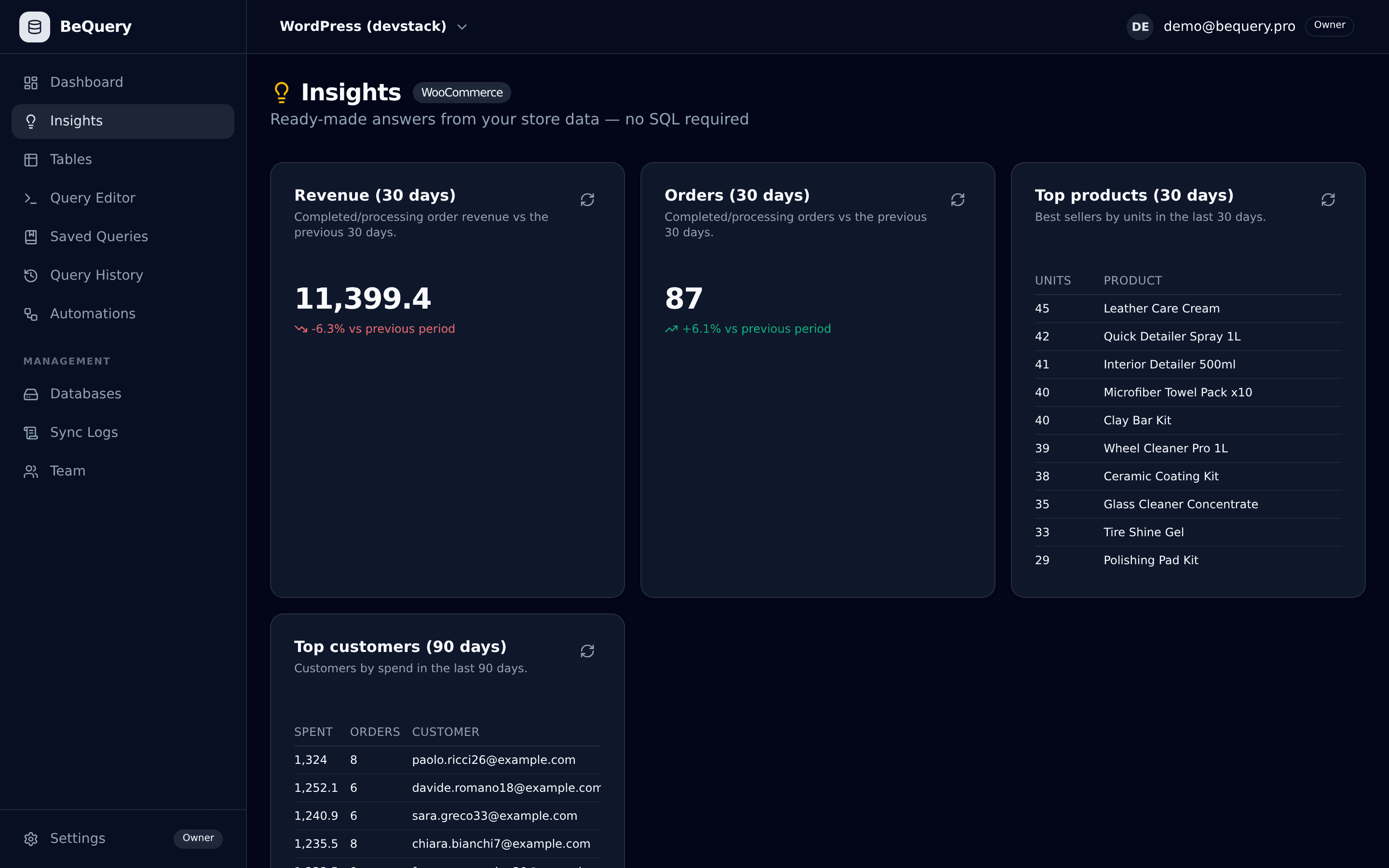The image size is (1389, 868).
Task: Select Insights in the sidebar
Action: tap(123, 121)
